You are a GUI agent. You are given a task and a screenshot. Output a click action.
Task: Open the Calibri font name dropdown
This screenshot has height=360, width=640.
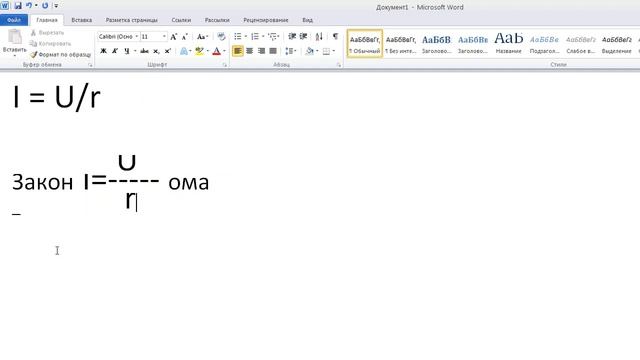tap(136, 37)
